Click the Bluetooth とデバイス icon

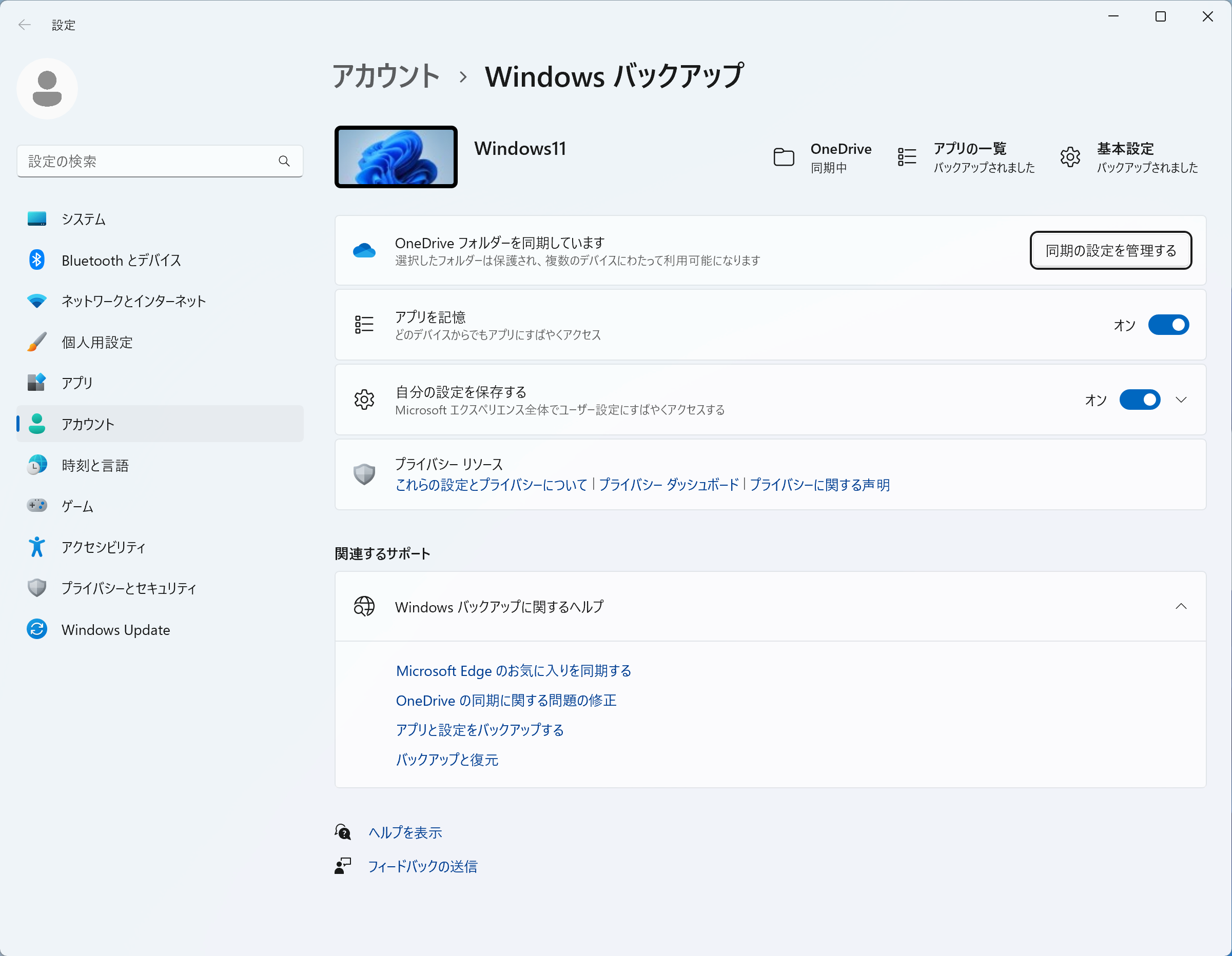36,260
